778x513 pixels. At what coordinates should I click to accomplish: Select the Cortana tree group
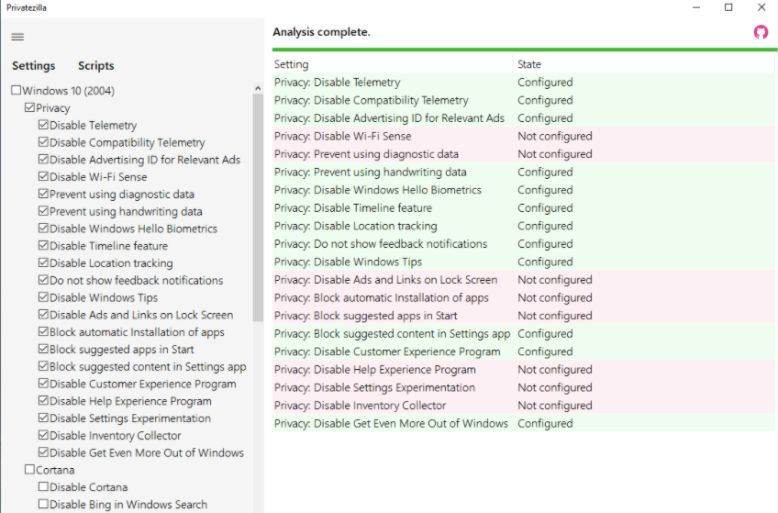click(55, 470)
